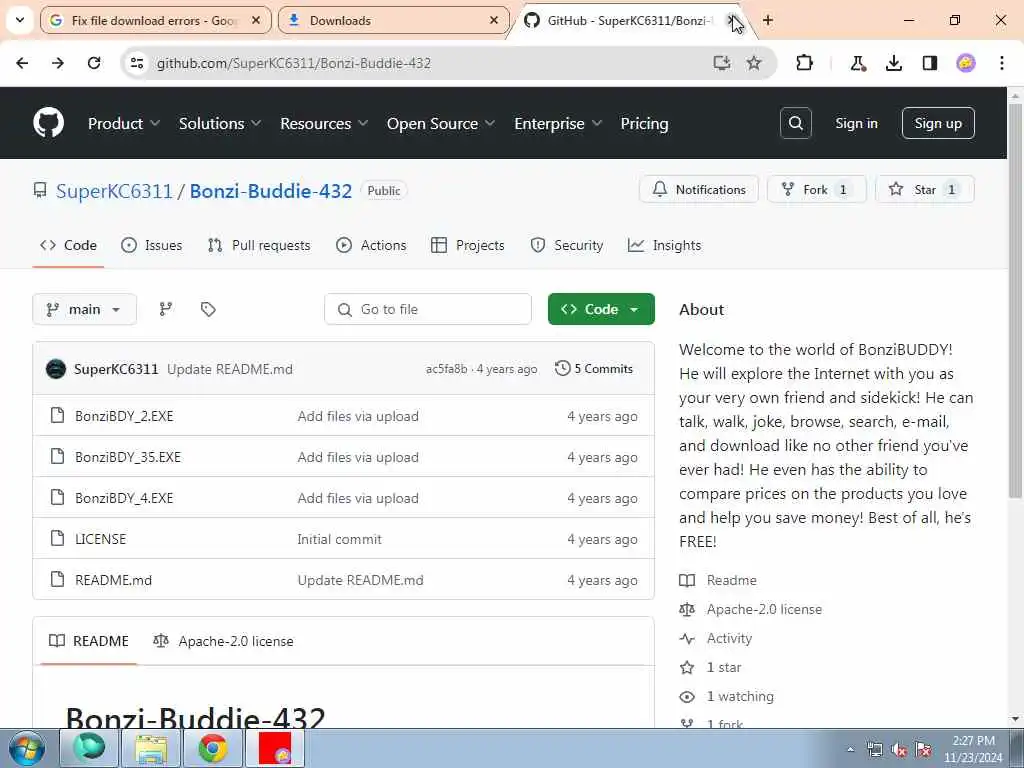Open the 5 Commits history link
Viewport: 1024px width, 768px height.
[x=594, y=369]
